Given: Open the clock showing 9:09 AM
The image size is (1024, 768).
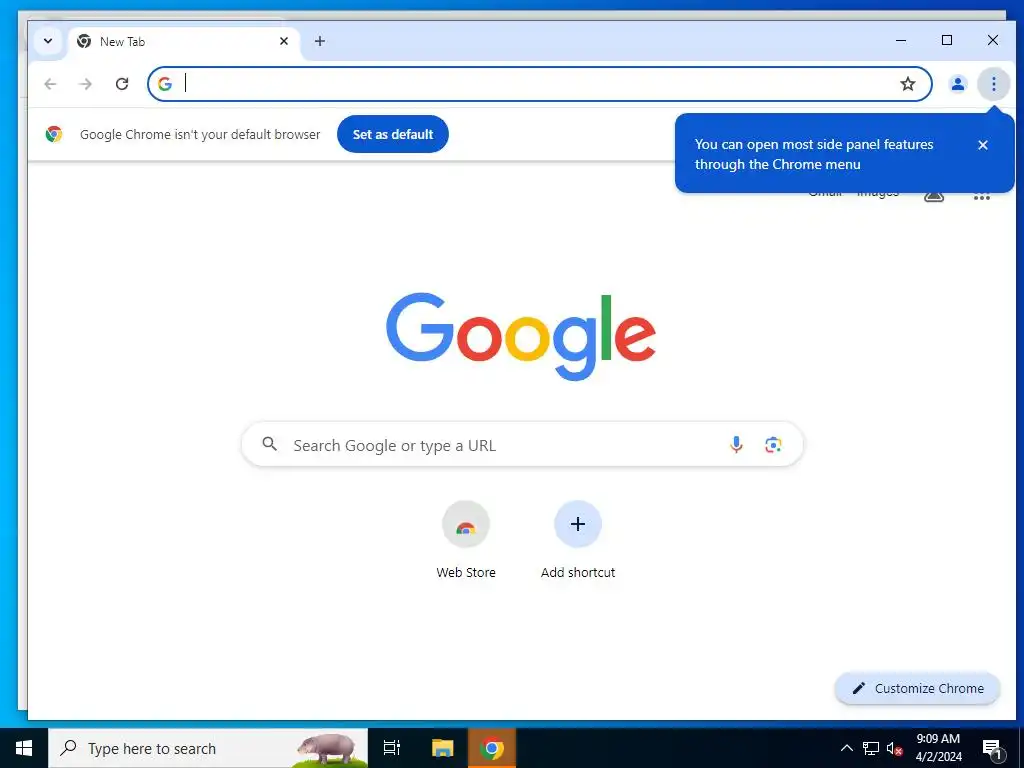Looking at the screenshot, I should click(x=938, y=748).
